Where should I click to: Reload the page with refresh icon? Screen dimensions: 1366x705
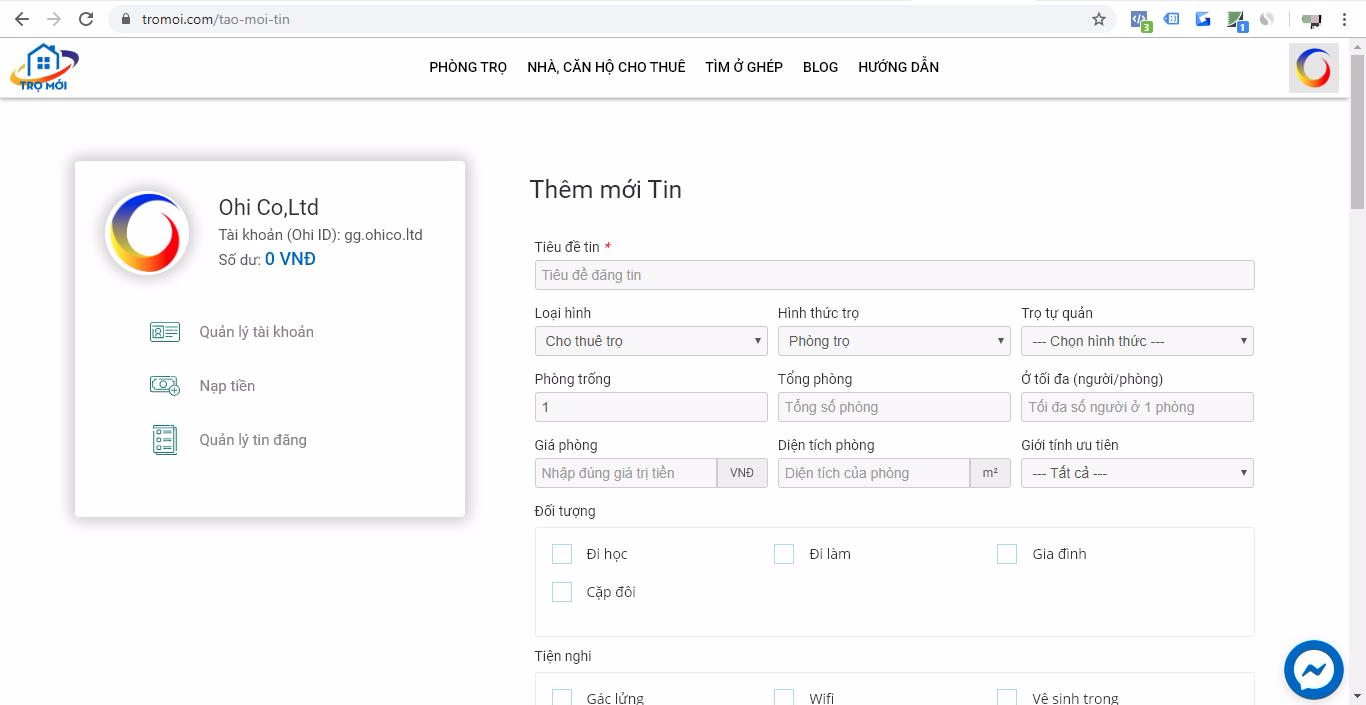point(86,19)
